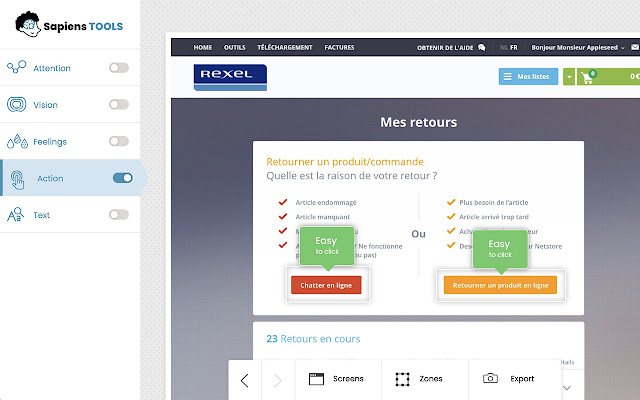
Task: Click the Export camera button
Action: [514, 379]
